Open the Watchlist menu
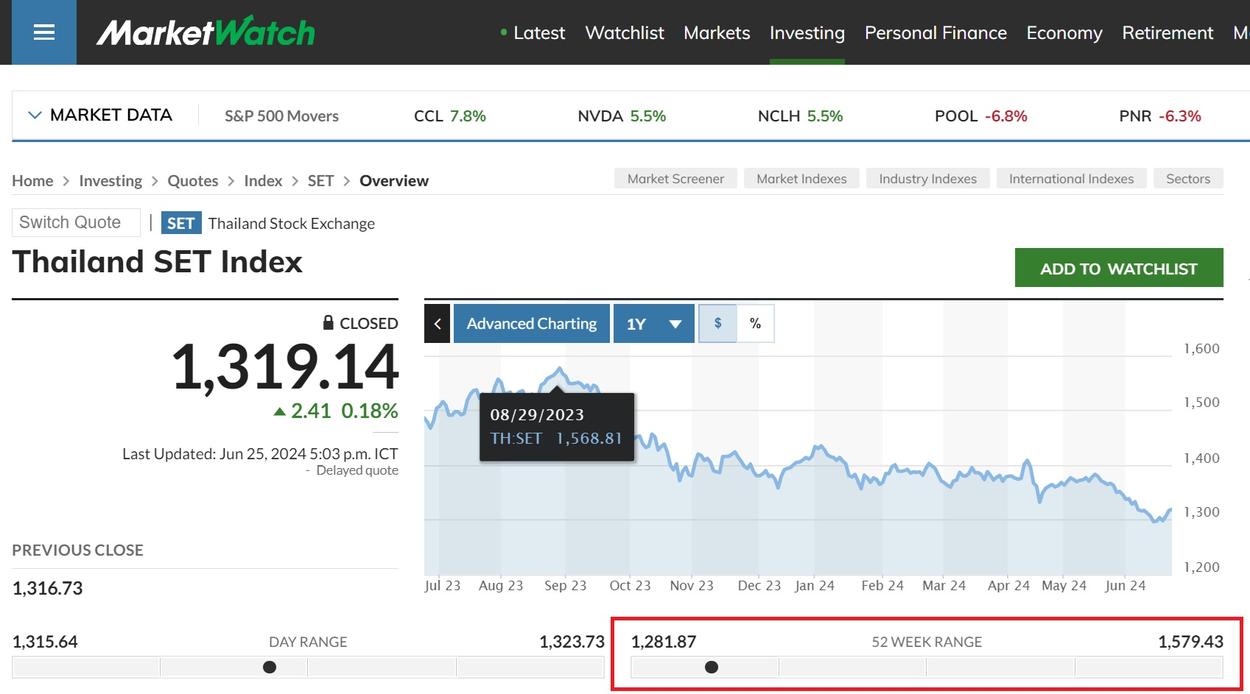This screenshot has width=1250, height=694. click(x=624, y=33)
